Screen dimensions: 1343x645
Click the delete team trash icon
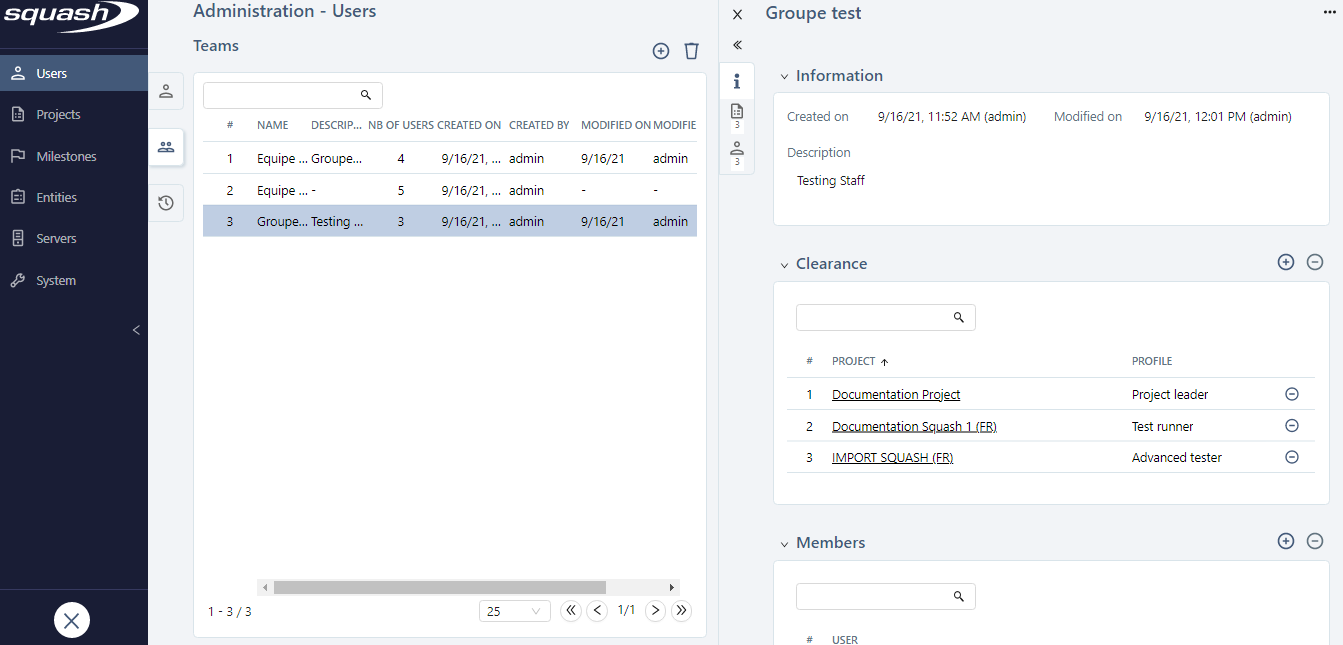click(691, 51)
